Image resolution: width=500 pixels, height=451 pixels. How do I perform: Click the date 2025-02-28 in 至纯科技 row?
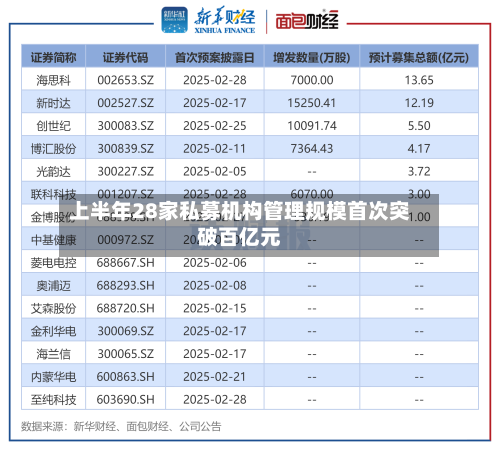tap(215, 400)
